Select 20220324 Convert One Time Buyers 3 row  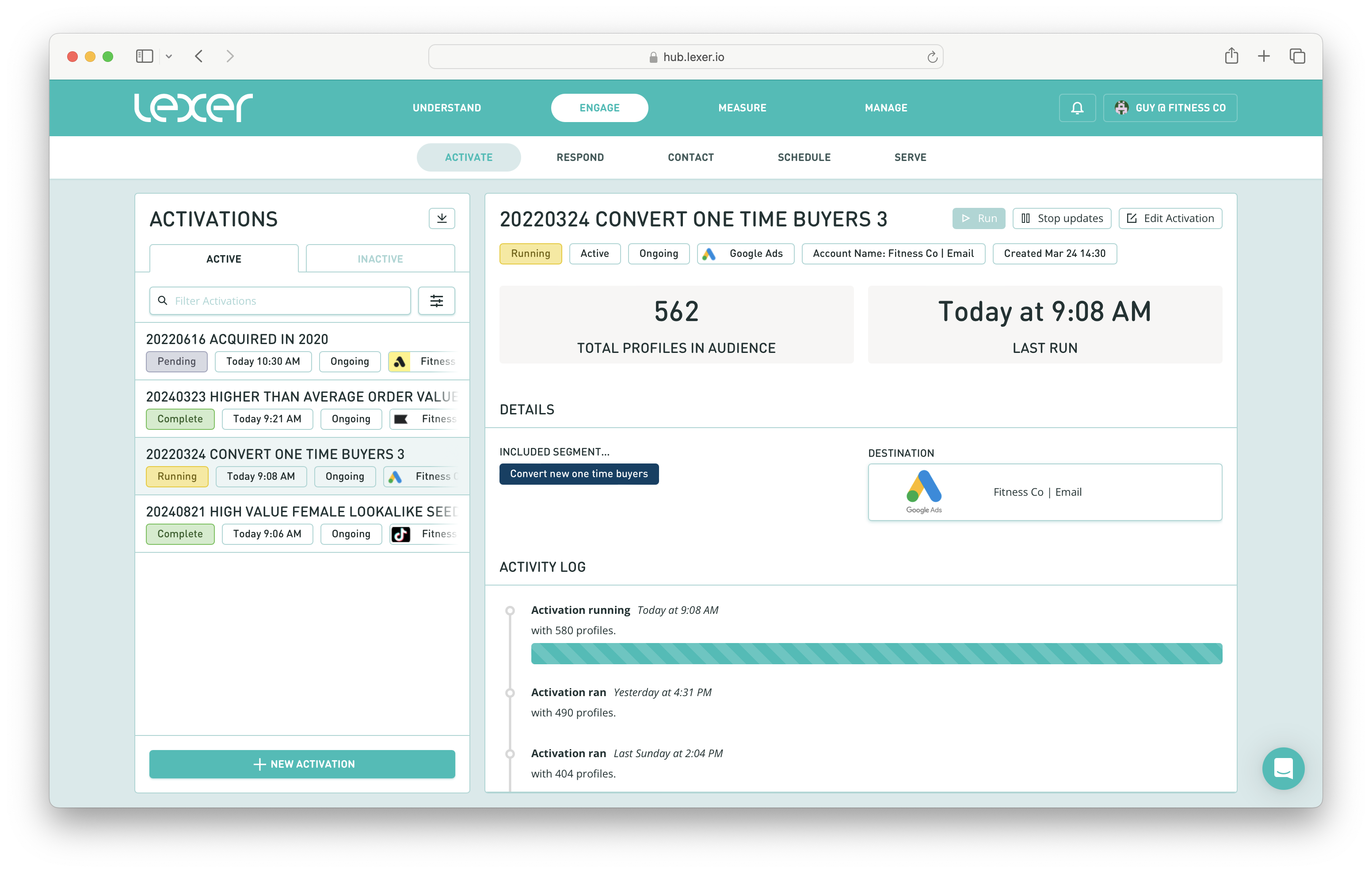(x=302, y=467)
